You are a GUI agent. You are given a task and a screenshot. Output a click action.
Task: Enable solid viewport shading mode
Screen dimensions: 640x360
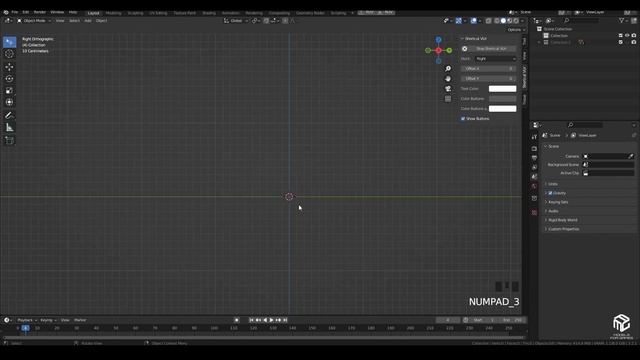[503, 21]
